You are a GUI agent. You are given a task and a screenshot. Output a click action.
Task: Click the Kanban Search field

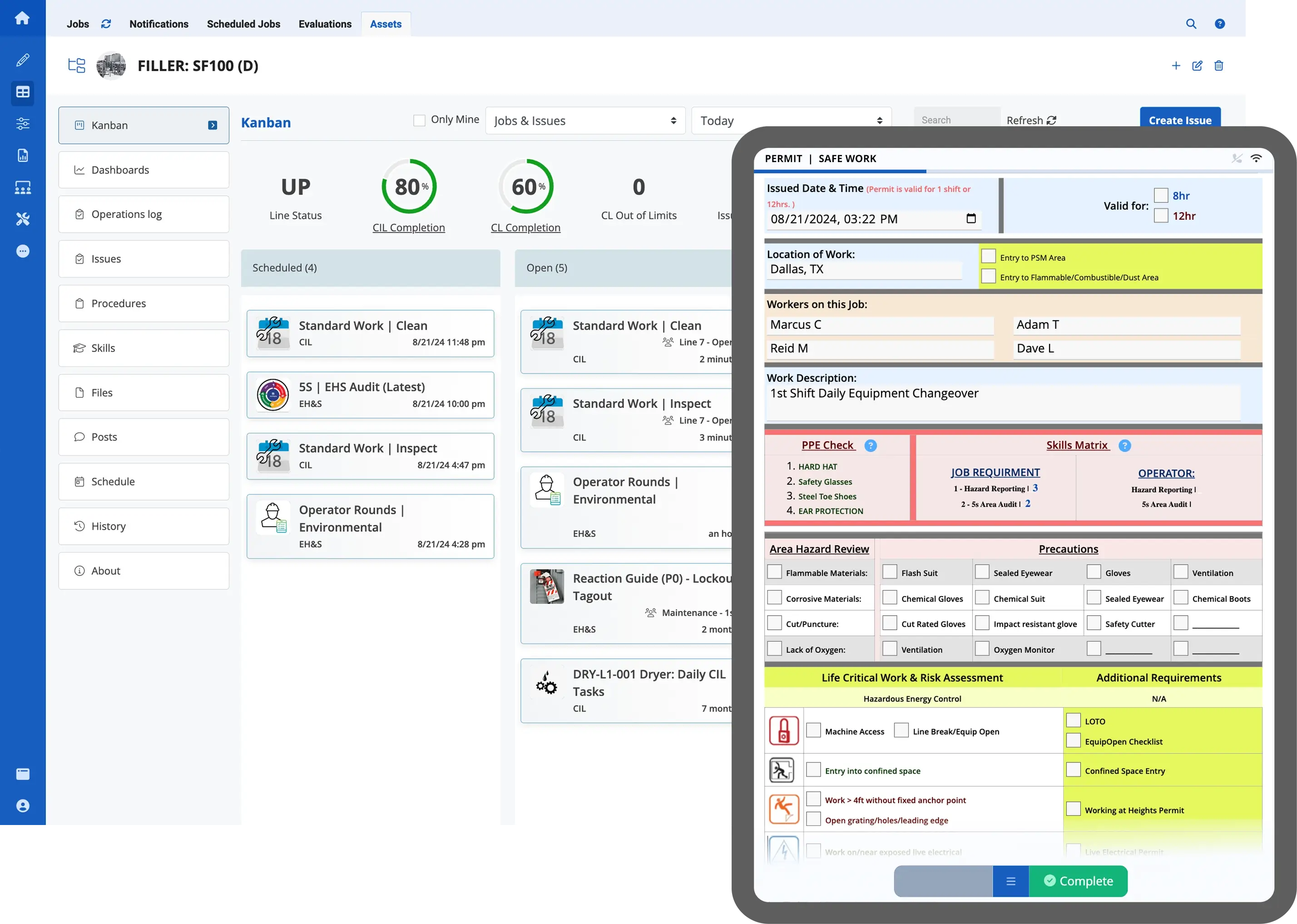click(957, 120)
